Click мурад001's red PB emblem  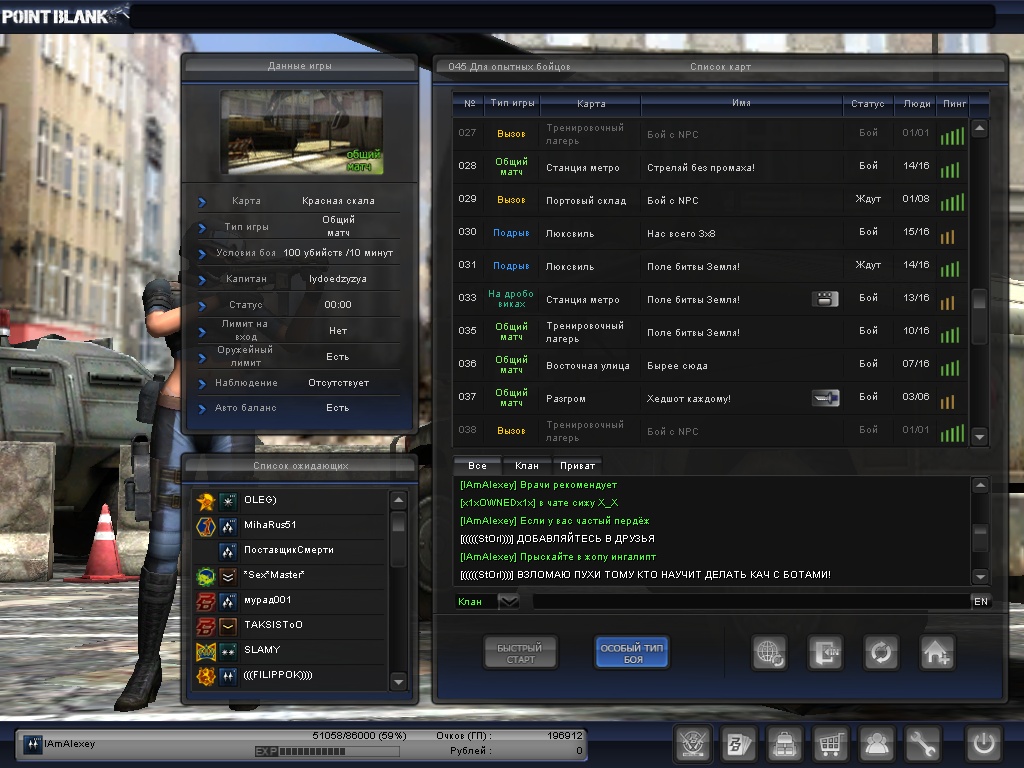point(206,601)
